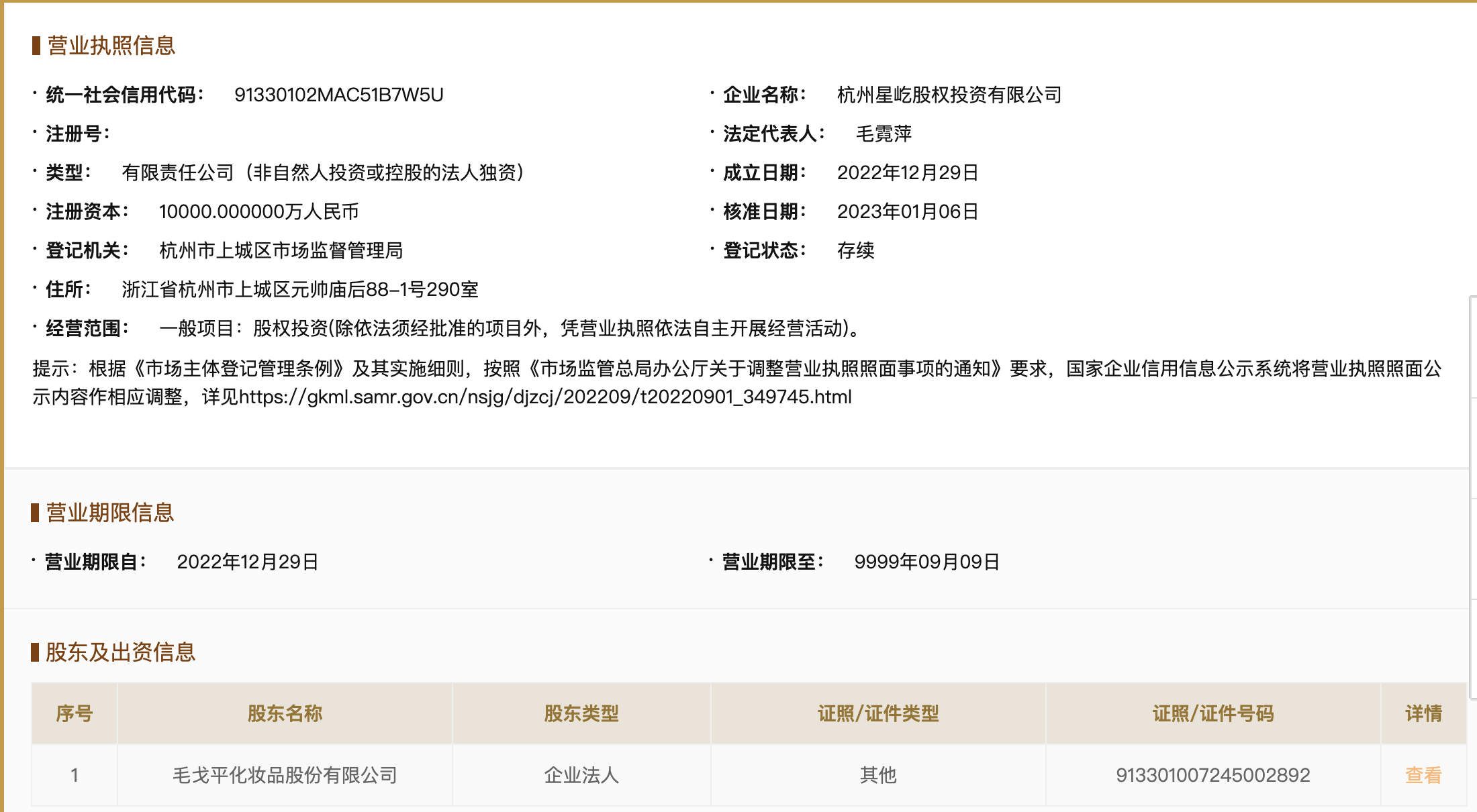This screenshot has height=812, width=1477.
Task: Click the 营业执照信息 section heading marker
Action: (x=36, y=46)
